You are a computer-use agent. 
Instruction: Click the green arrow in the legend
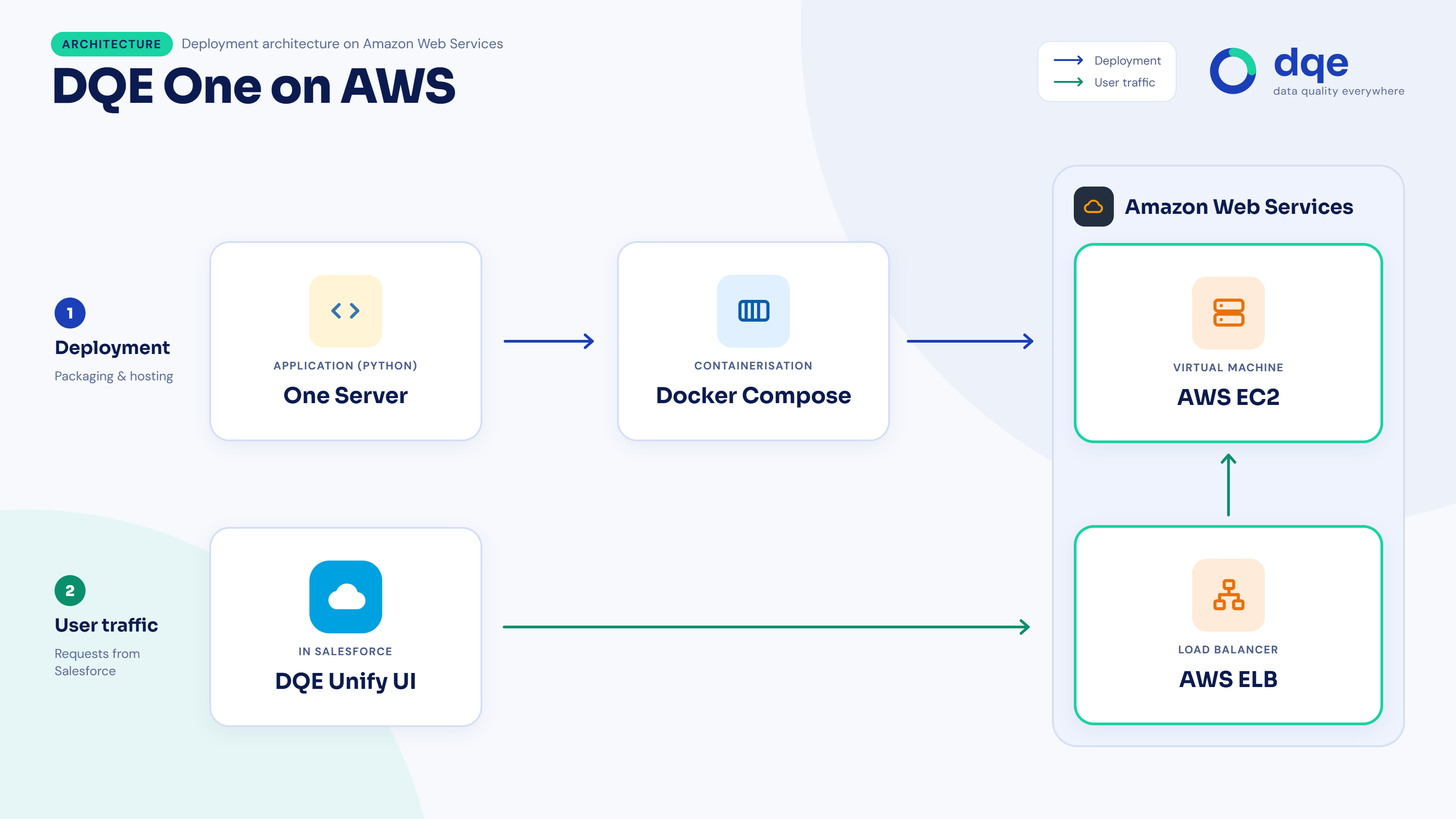click(x=1068, y=82)
